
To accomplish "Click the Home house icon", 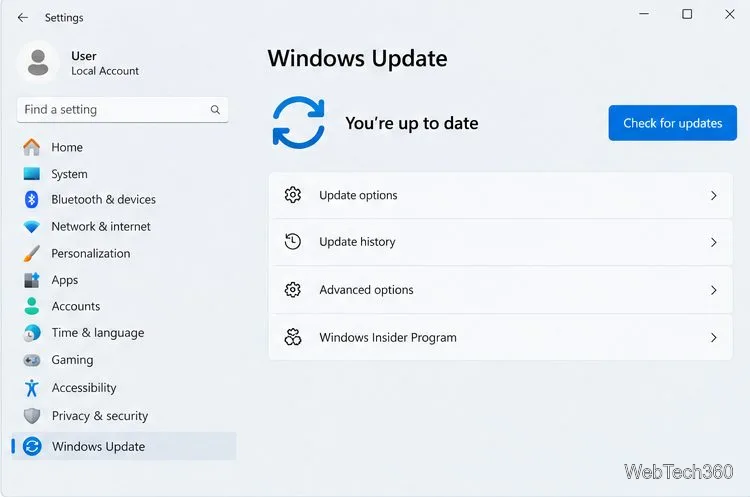I will [32, 147].
